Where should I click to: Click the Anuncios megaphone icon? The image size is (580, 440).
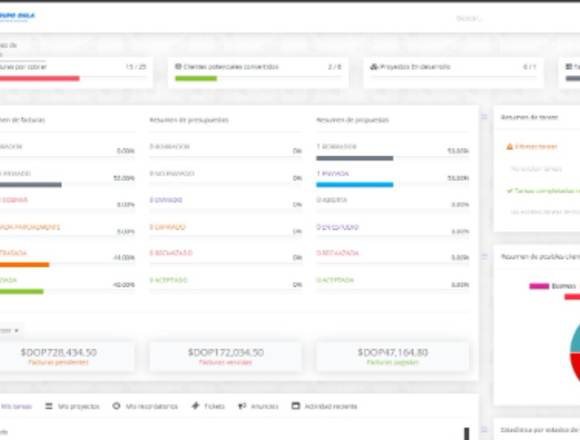click(x=242, y=406)
